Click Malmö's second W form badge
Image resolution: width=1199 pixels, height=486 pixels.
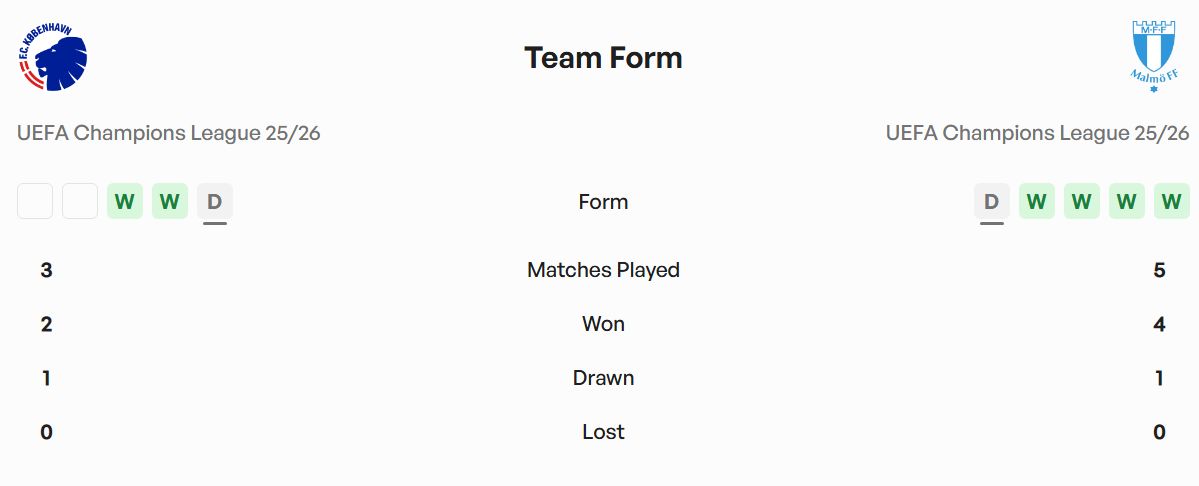pyautogui.click(x=1081, y=202)
